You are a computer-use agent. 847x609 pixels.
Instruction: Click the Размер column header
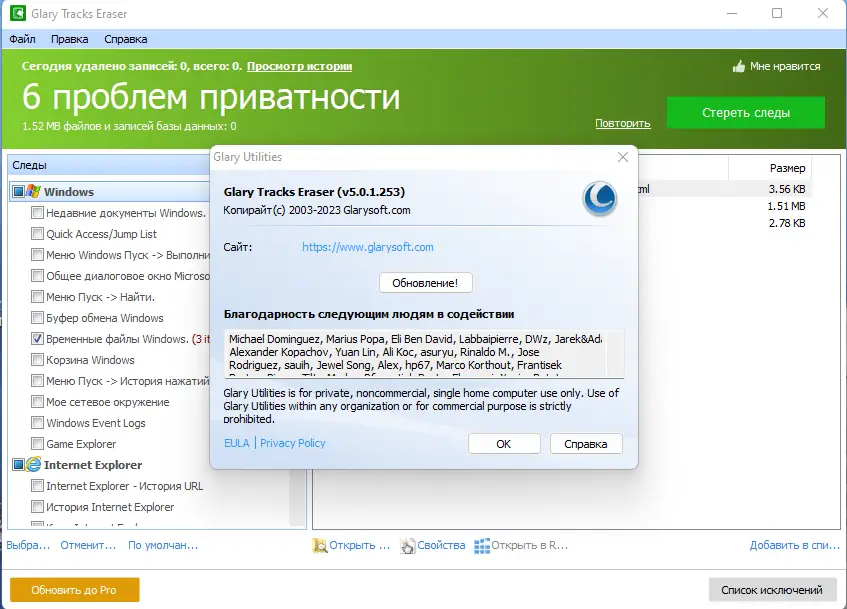click(x=770, y=168)
